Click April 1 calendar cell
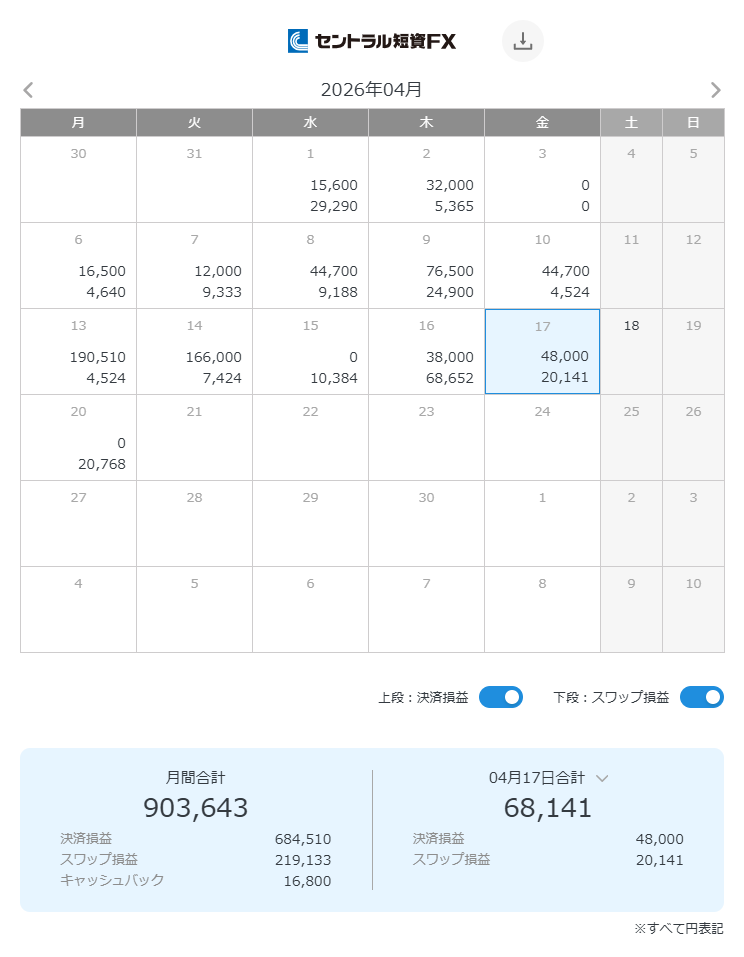The width and height of the screenshot is (744, 957). click(x=310, y=179)
